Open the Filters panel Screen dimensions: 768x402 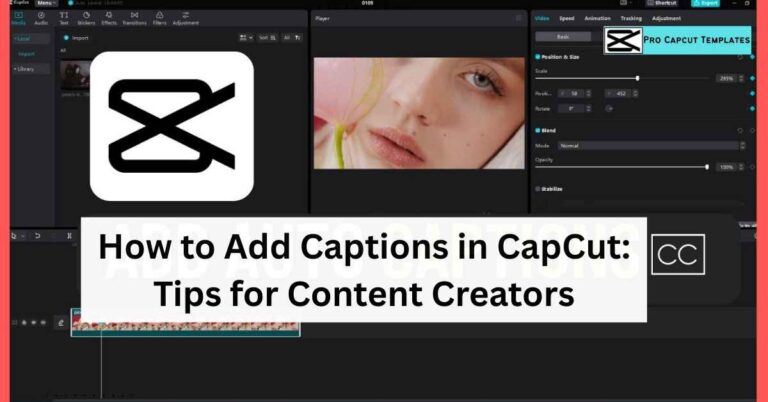(160, 18)
